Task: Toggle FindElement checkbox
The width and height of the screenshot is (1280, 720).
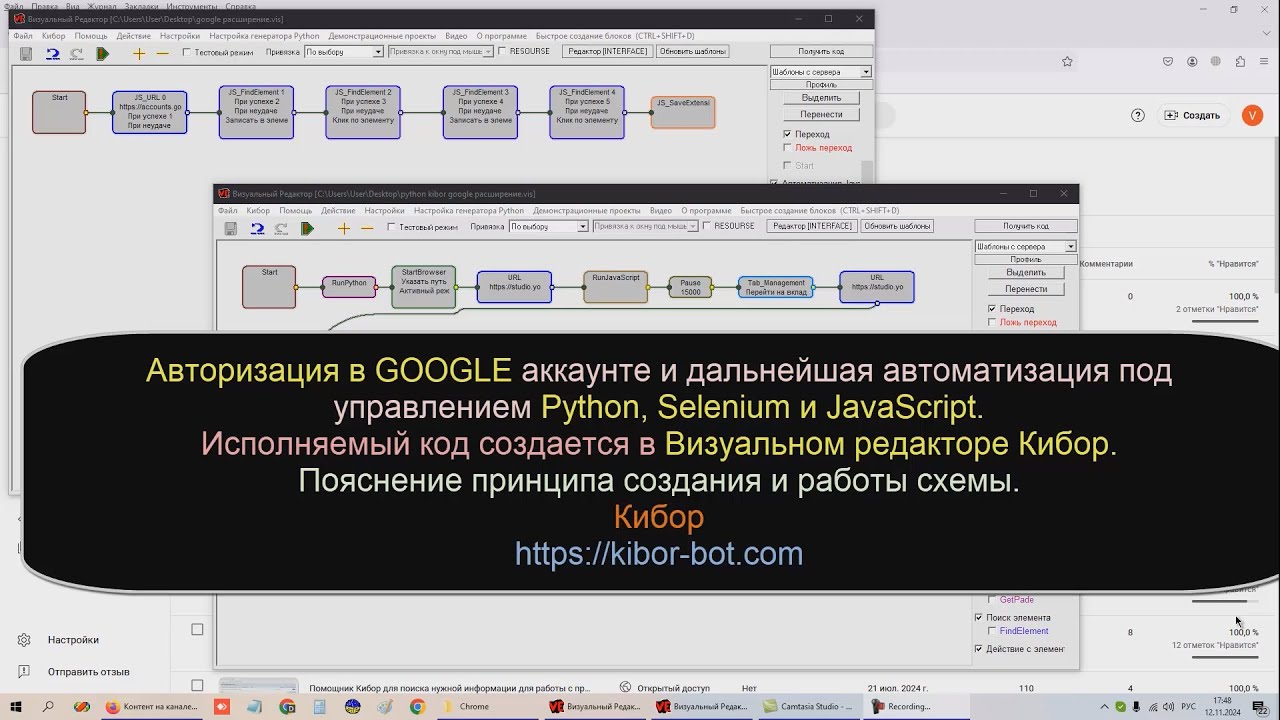Action: [x=992, y=632]
